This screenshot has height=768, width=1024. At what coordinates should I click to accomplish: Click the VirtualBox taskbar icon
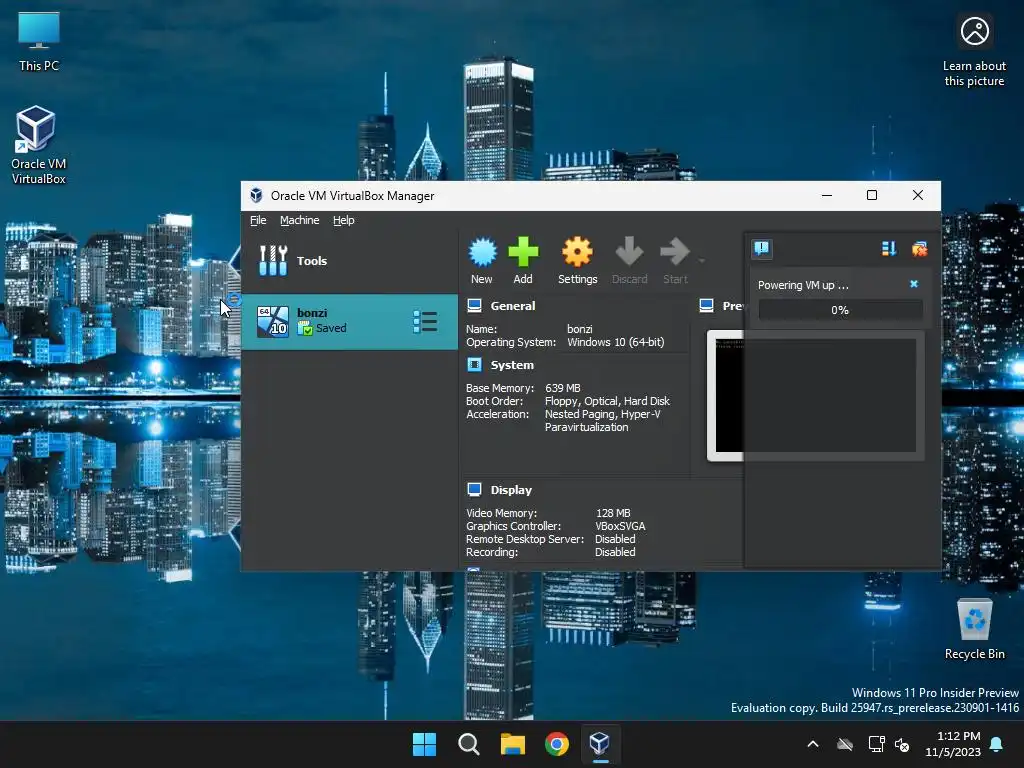[600, 744]
